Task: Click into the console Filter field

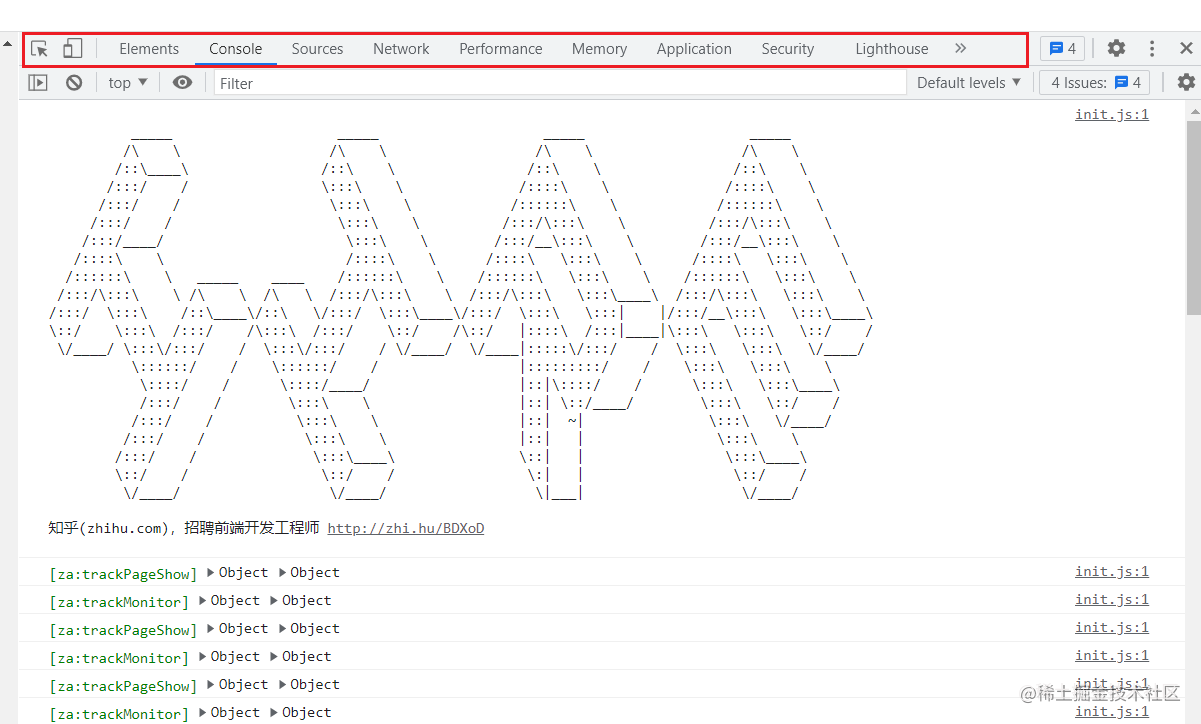Action: click(x=560, y=83)
